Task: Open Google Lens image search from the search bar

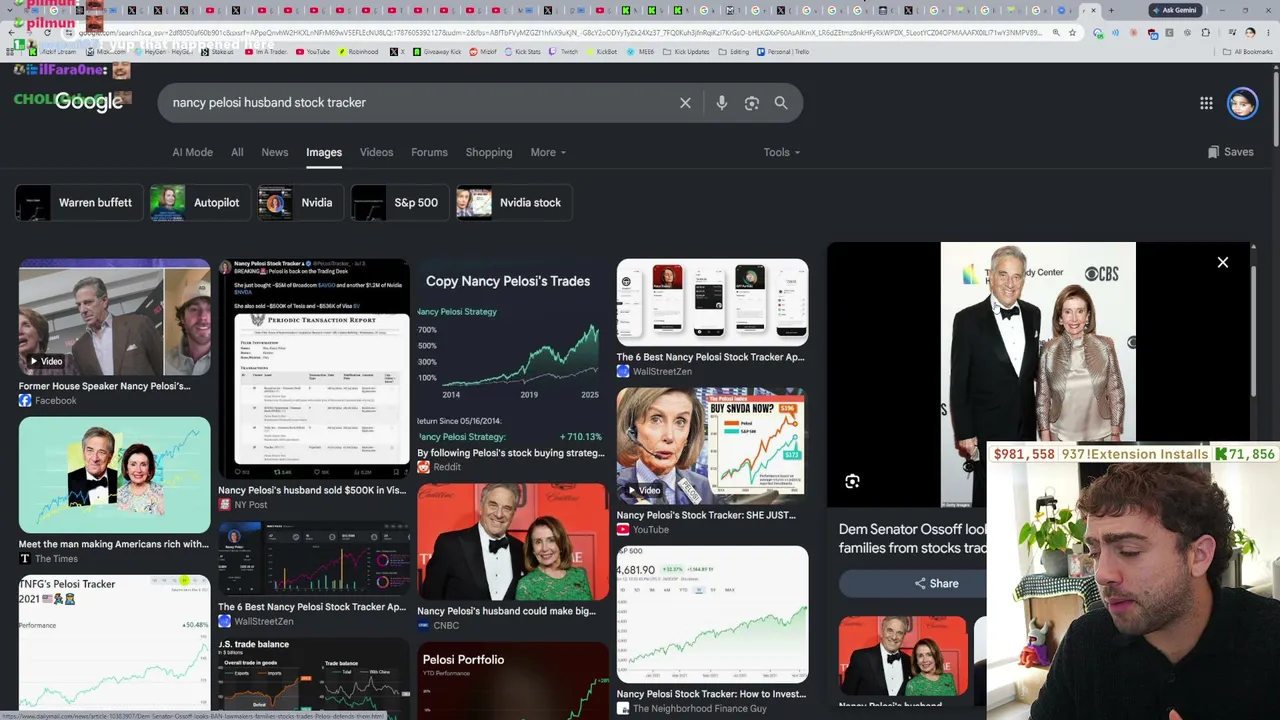Action: 751,103
